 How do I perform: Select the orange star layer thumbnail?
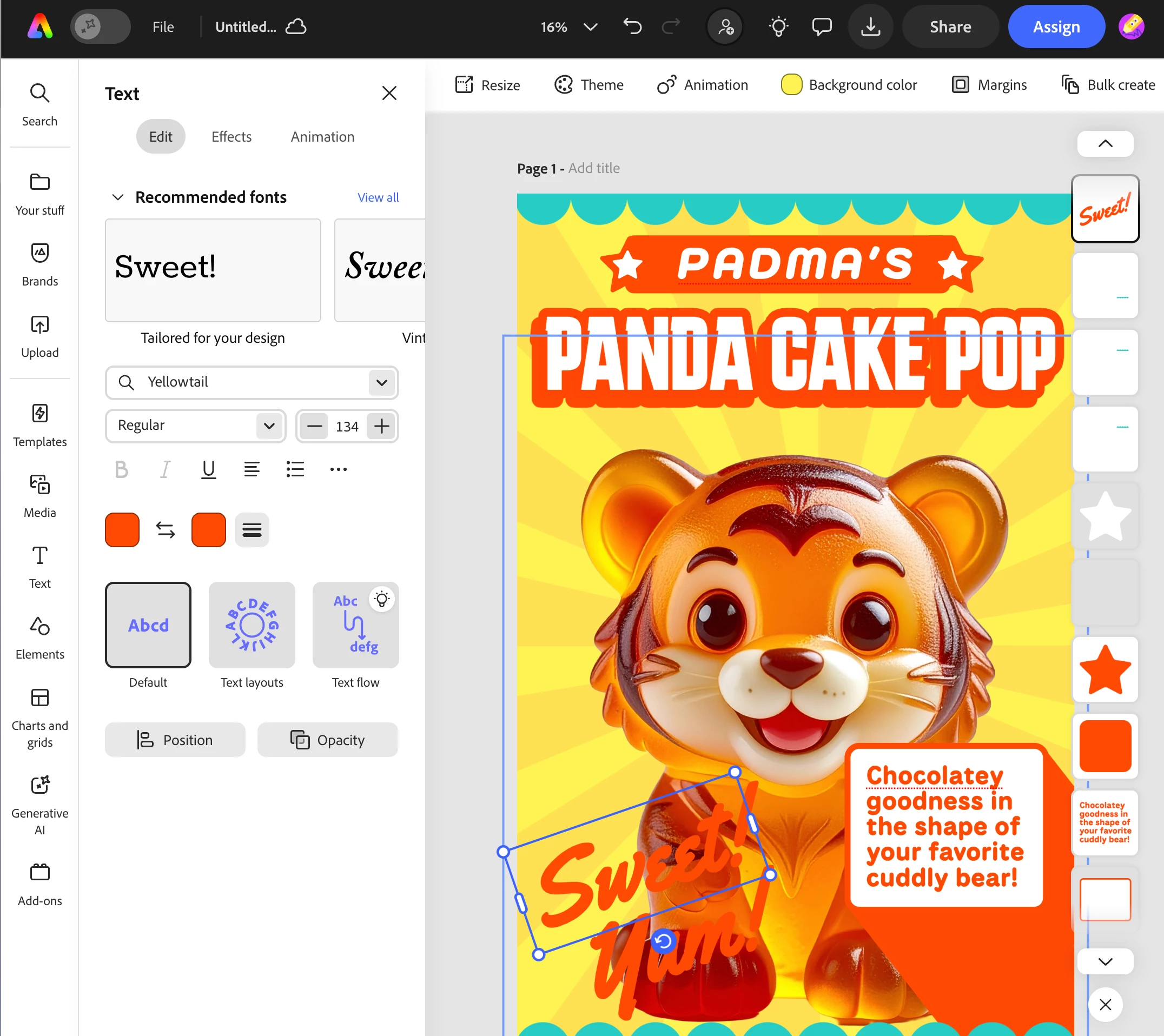1106,669
